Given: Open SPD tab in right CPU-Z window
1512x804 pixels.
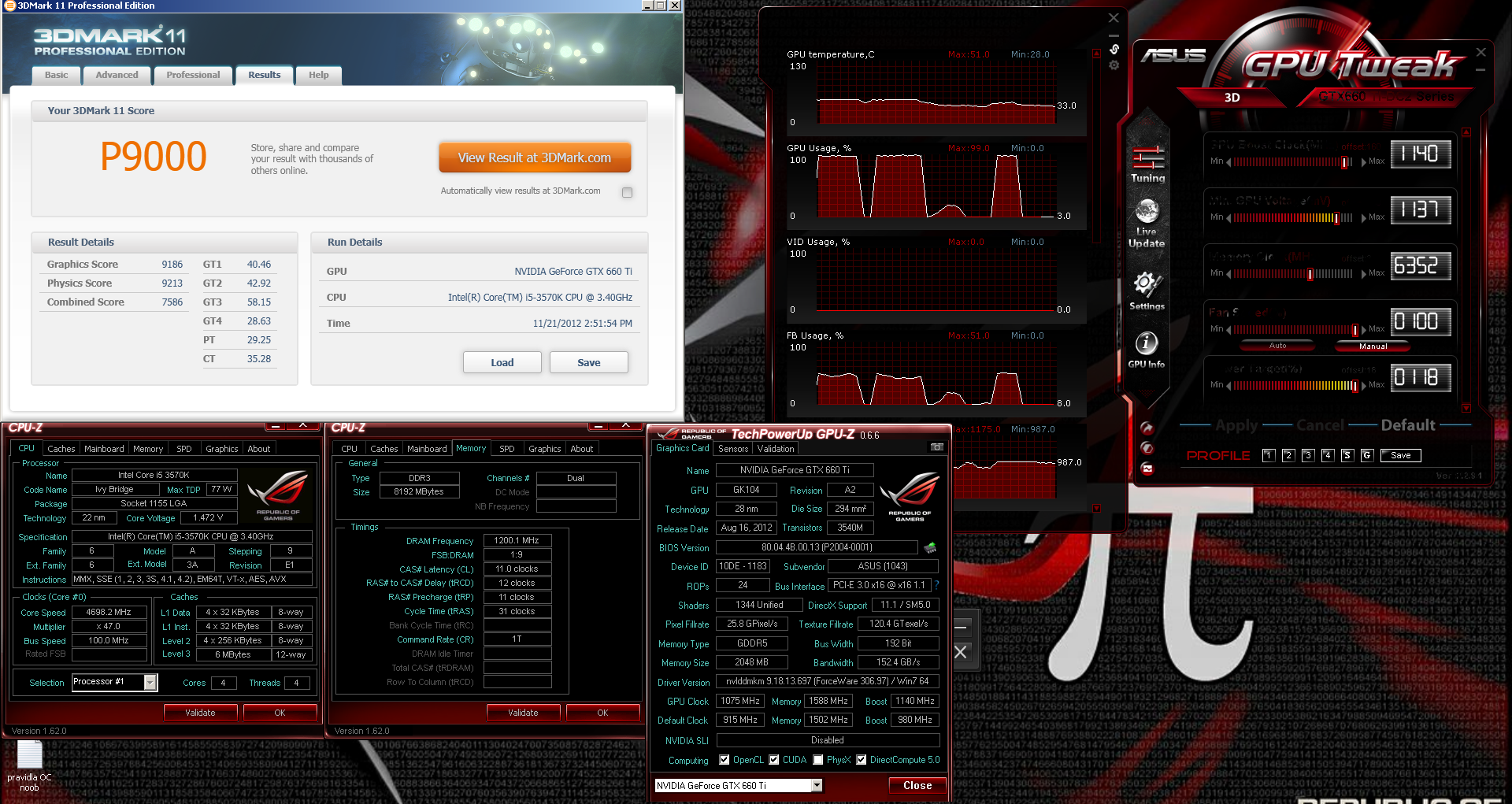Looking at the screenshot, I should pos(507,449).
